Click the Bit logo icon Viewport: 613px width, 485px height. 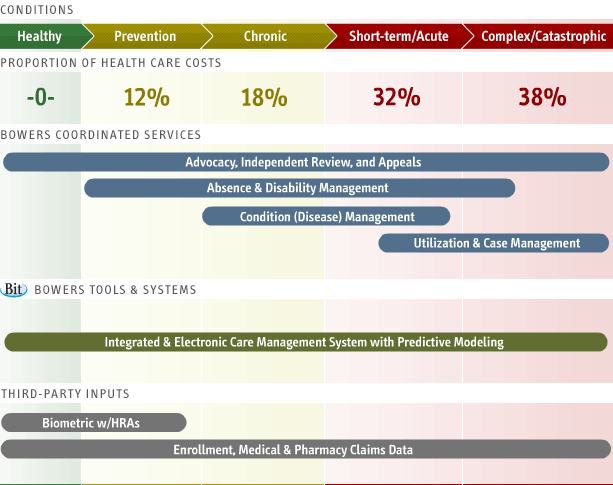coord(14,289)
